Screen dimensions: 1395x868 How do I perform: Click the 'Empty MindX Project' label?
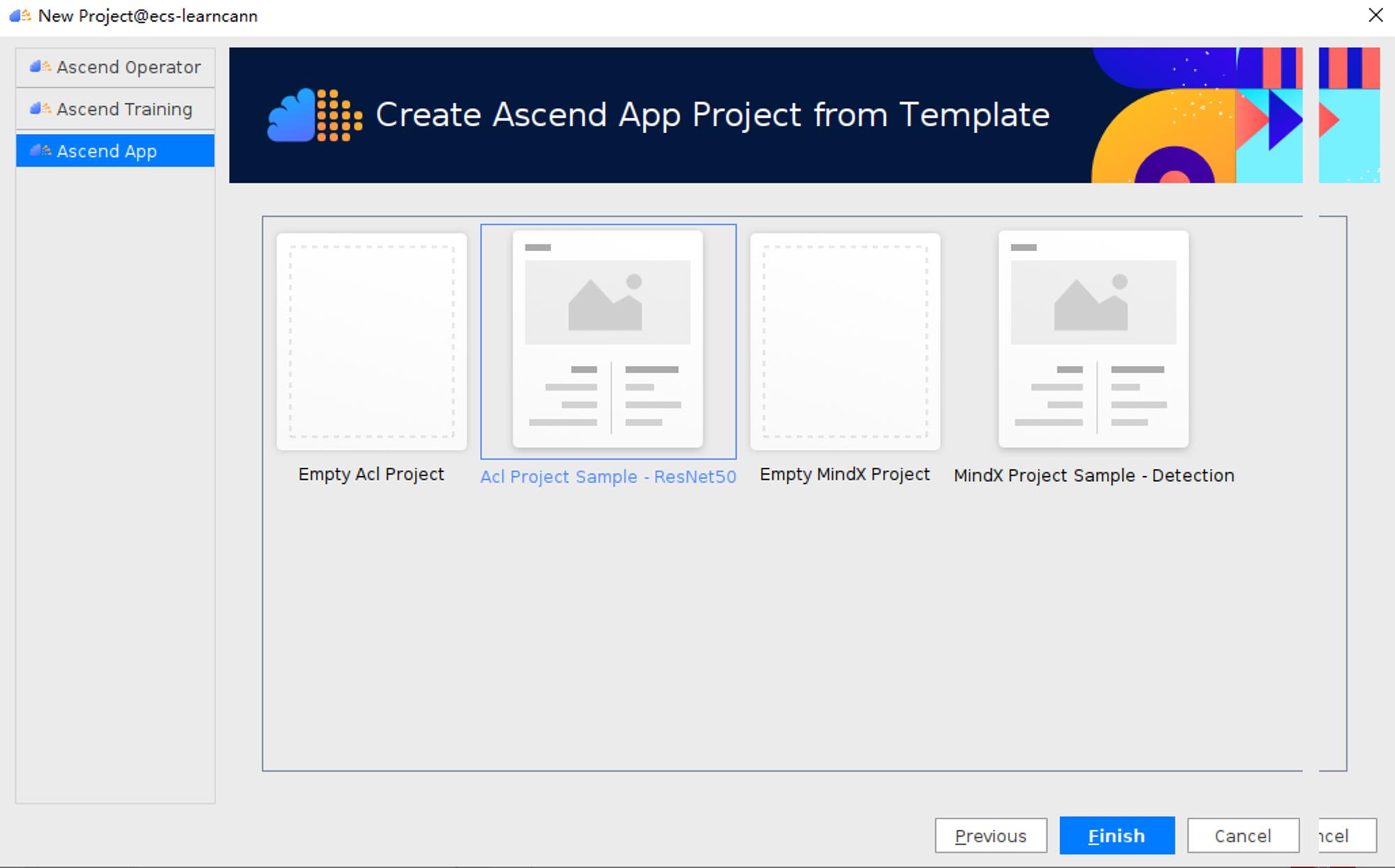(845, 474)
